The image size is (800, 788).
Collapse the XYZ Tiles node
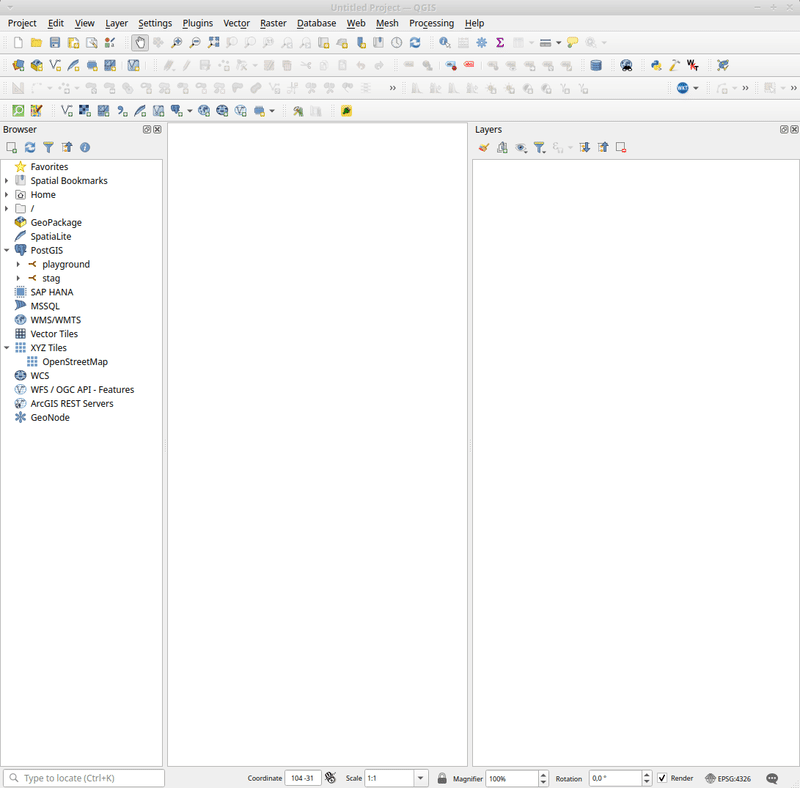coord(7,348)
